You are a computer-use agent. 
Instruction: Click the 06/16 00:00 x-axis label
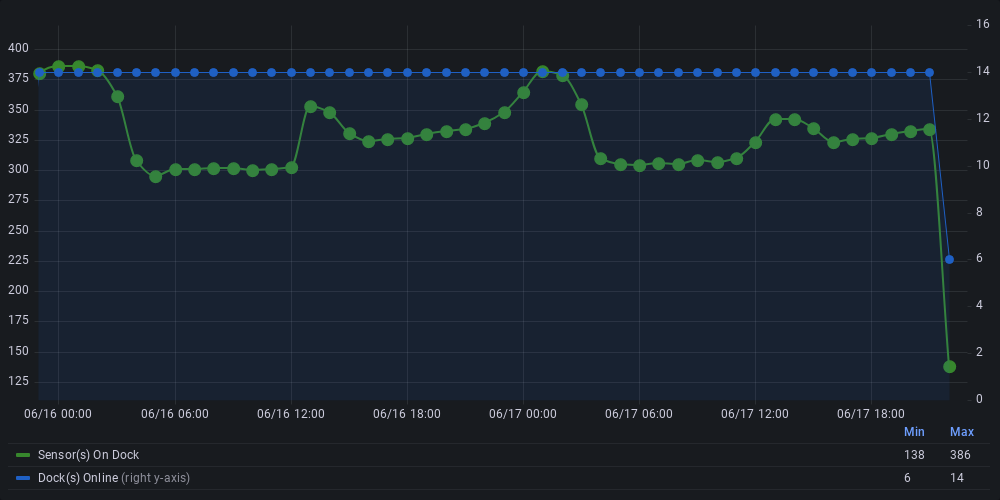pyautogui.click(x=58, y=413)
